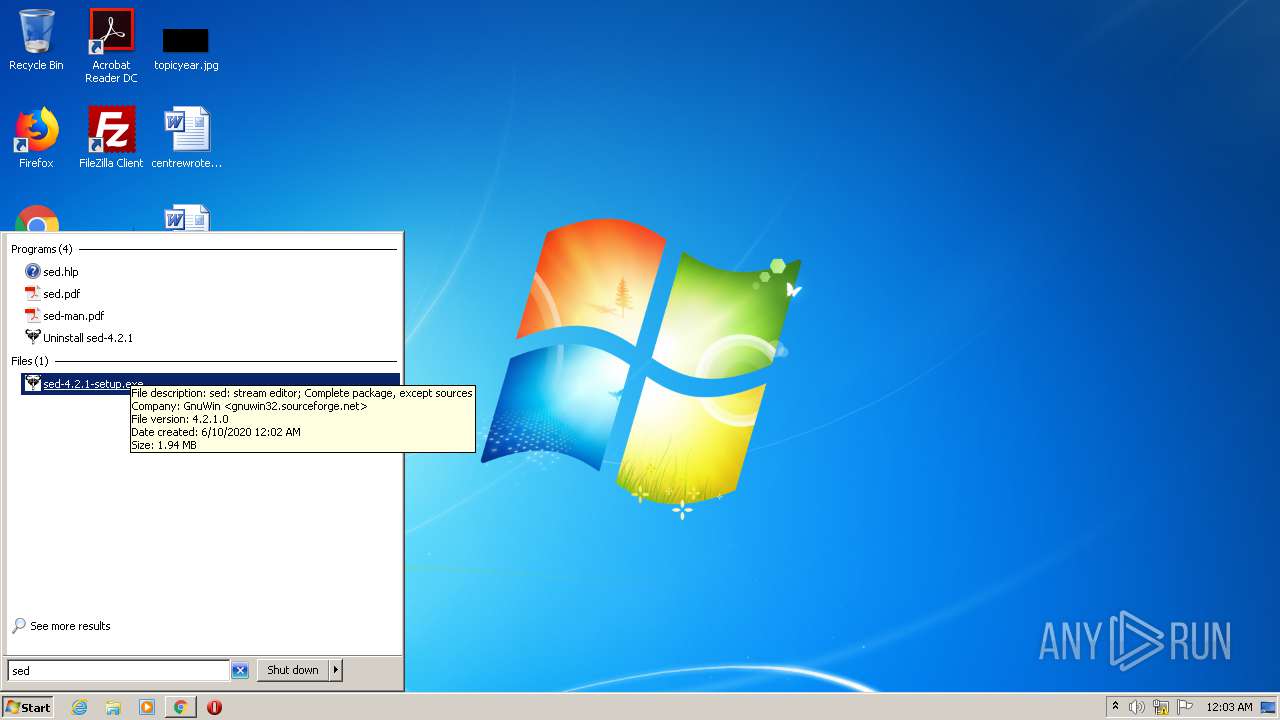Select the centrewrote Word document icon
1280x720 pixels.
187,138
